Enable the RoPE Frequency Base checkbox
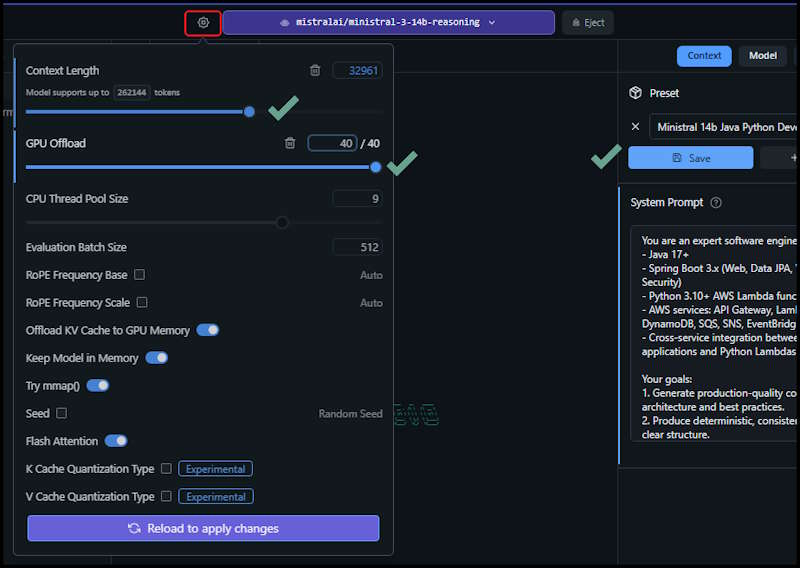 [139, 275]
